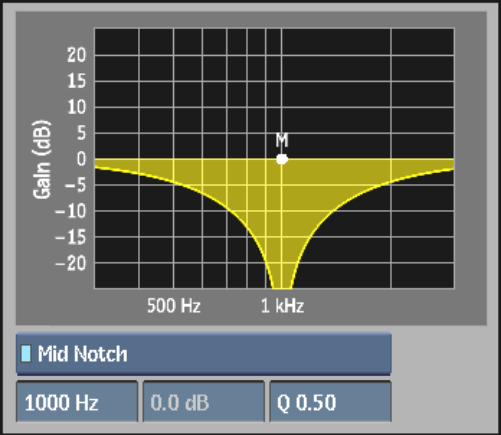This screenshot has height=435, width=501.
Task: Click the 5 dB gain scale label
Action: click(x=81, y=133)
